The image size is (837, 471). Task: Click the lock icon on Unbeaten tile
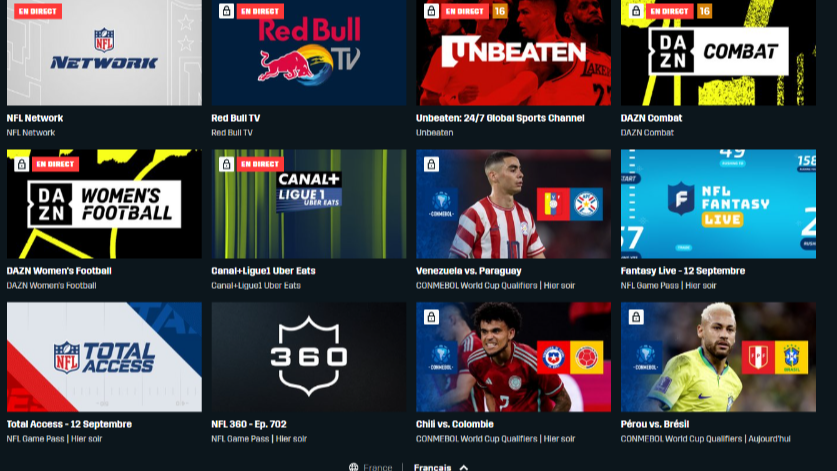(431, 11)
